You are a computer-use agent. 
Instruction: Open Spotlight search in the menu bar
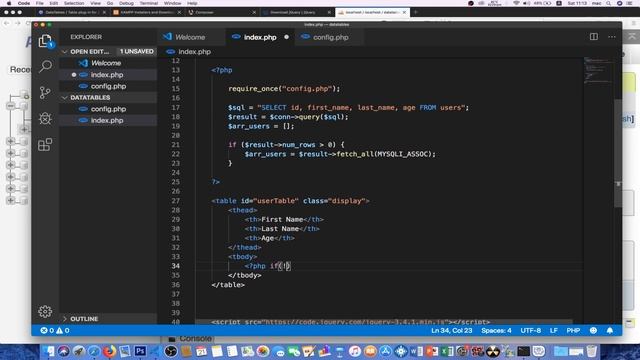pyautogui.click(x=608, y=3)
